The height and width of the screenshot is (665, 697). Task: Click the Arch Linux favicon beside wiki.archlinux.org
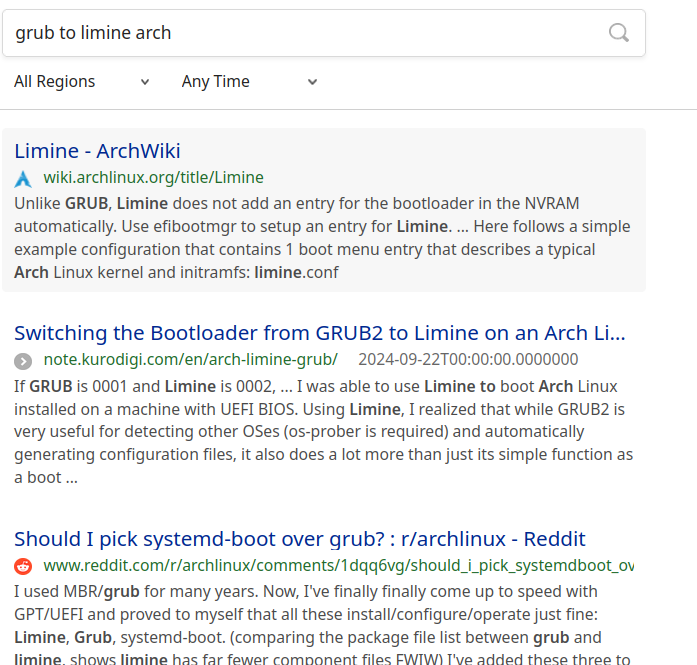(x=23, y=179)
